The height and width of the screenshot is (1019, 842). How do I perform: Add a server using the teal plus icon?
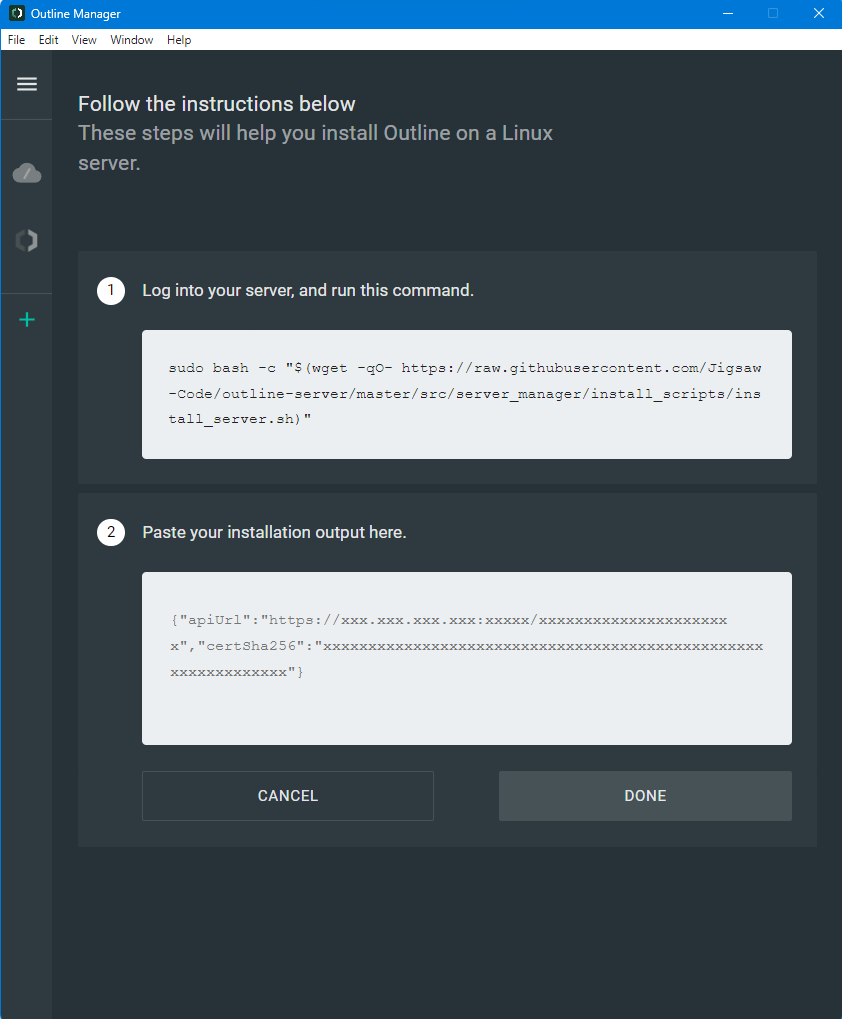(27, 320)
